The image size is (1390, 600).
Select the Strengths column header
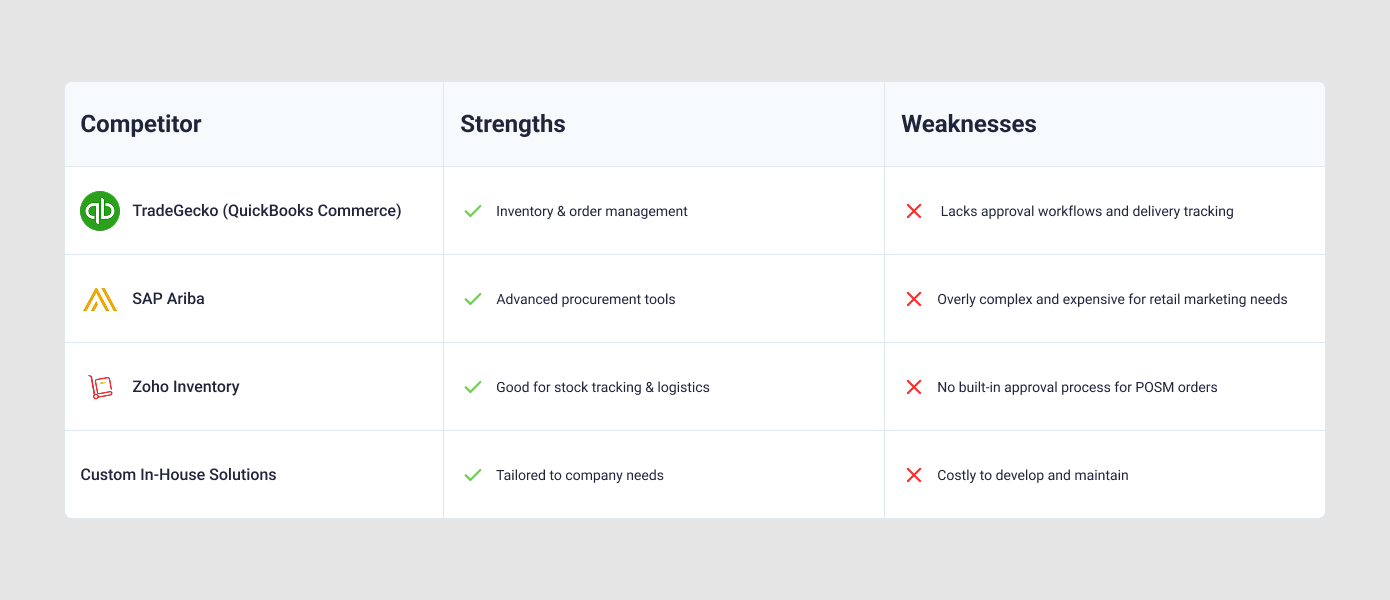[x=513, y=124]
